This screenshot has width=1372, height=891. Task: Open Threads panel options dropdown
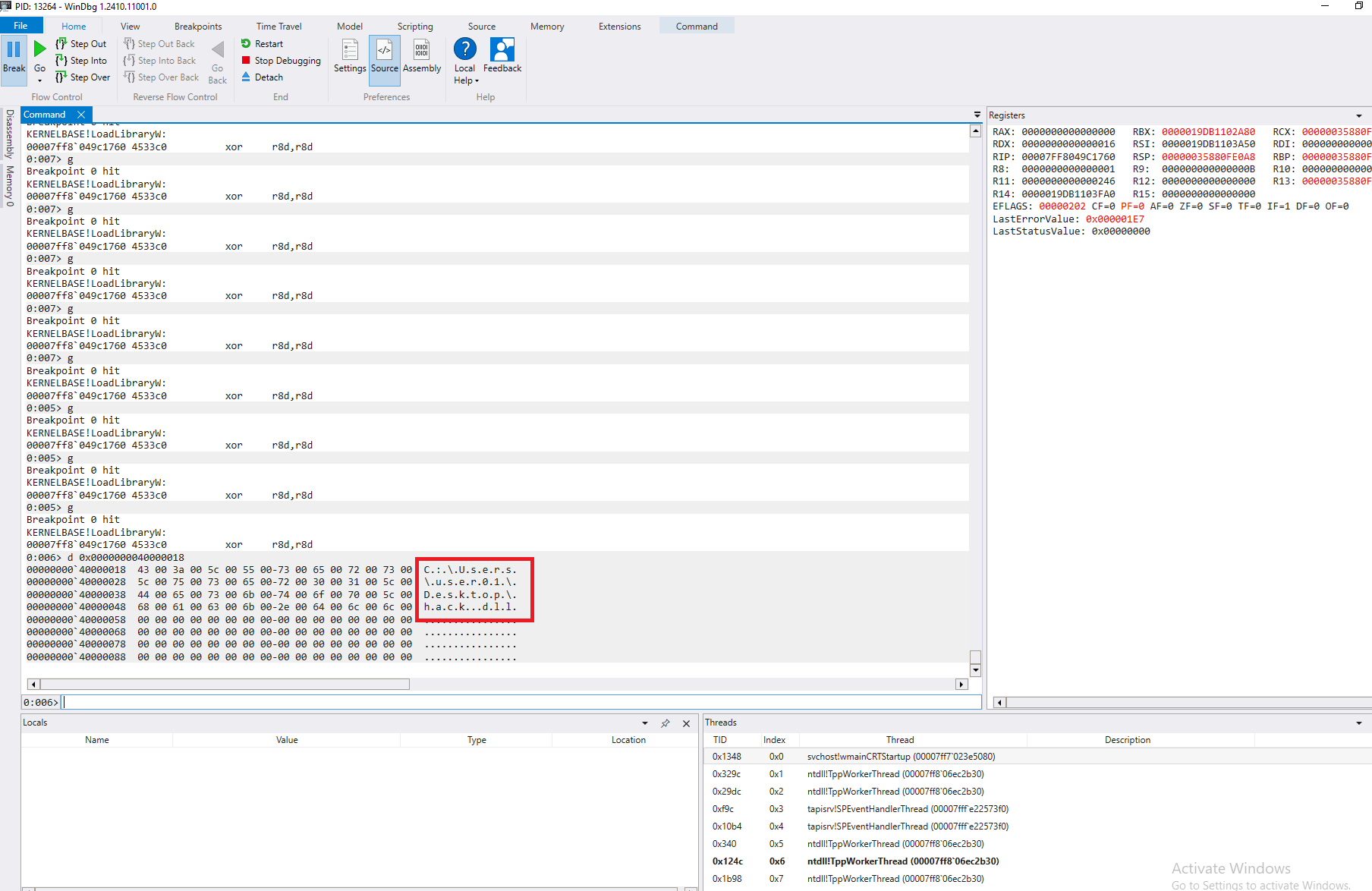pos(1358,723)
